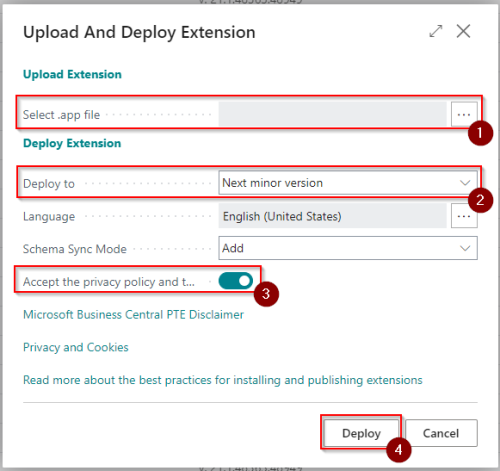Screen dimensions: 500x471
Task: Open the Schema Sync Mode dropdown
Action: 348,248
